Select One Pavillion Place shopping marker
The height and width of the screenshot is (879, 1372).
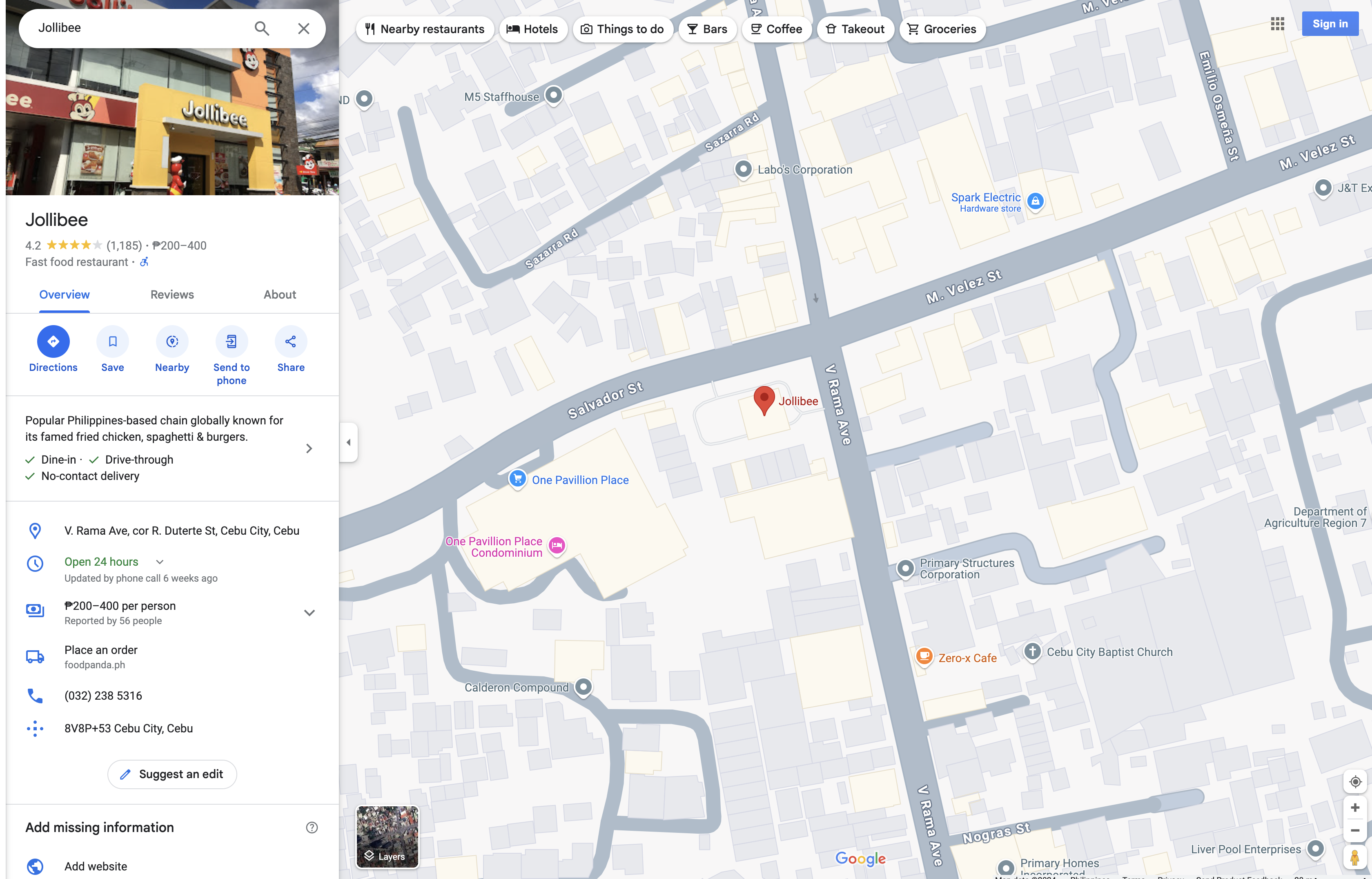517,480
